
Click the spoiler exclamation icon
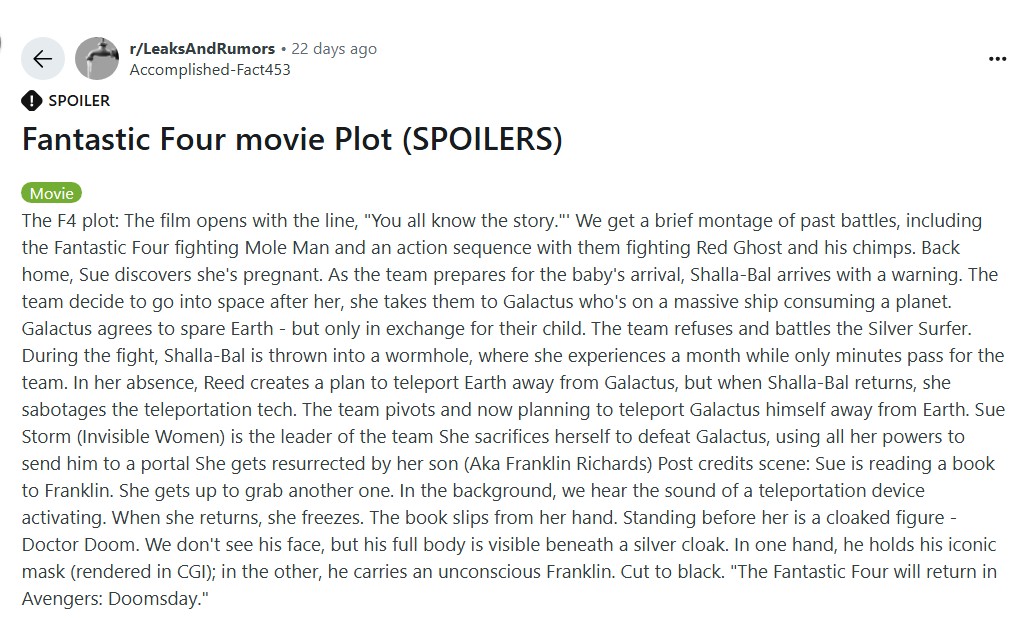(32, 101)
